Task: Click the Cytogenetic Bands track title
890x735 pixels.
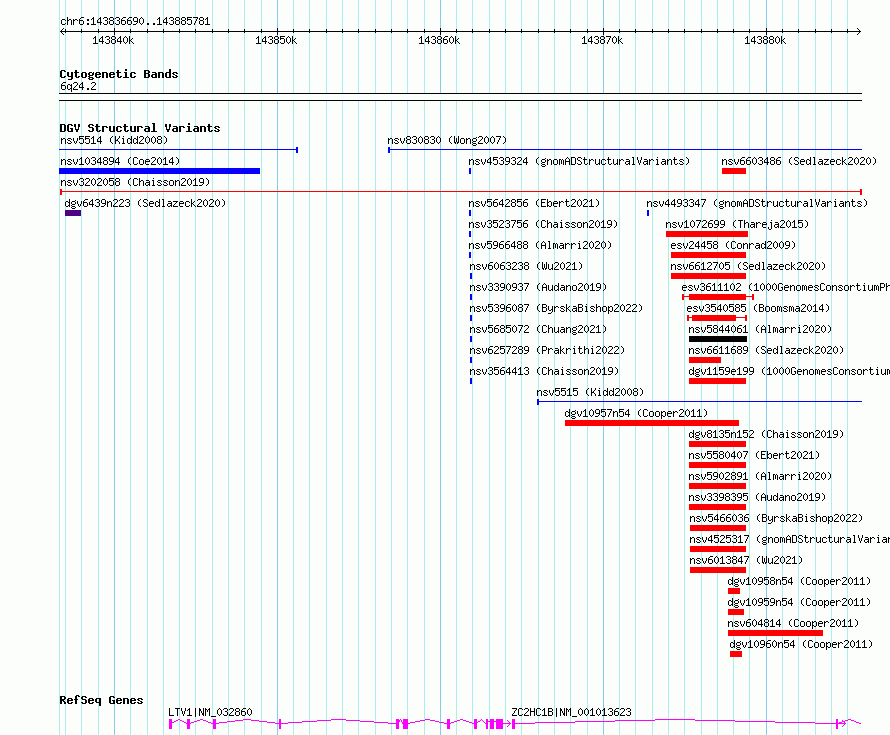Action: click(x=119, y=74)
